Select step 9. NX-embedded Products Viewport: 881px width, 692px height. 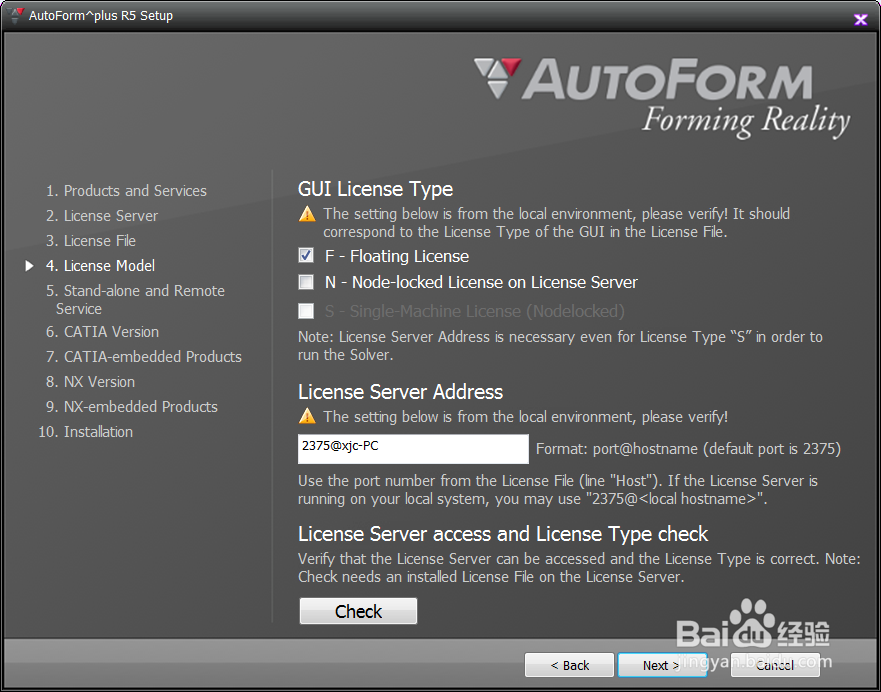click(x=132, y=407)
